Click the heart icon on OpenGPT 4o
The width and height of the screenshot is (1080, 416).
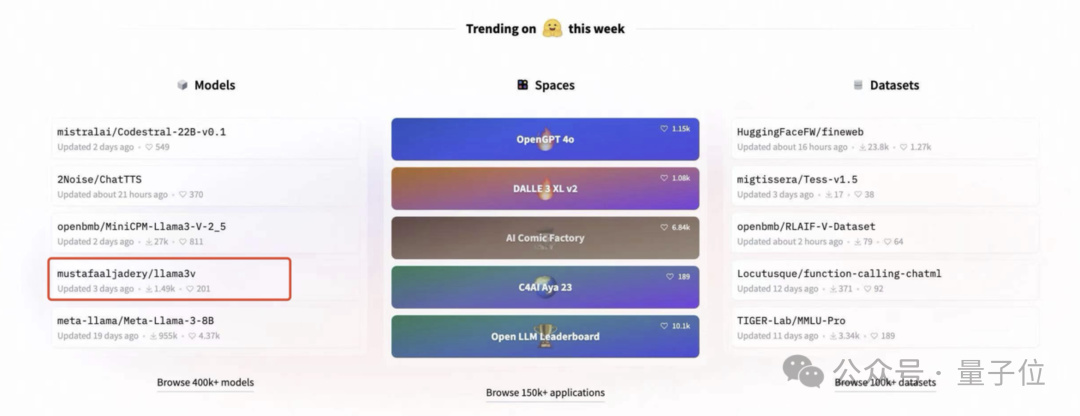point(664,129)
